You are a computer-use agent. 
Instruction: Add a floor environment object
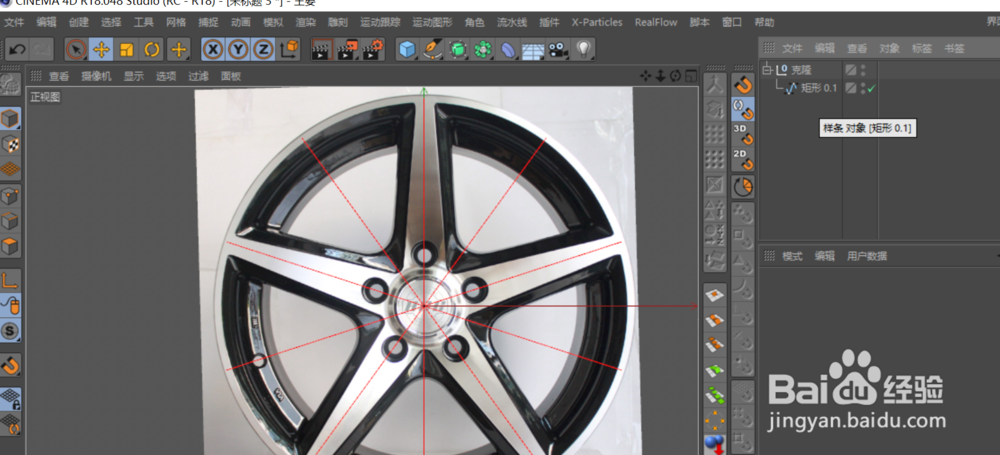(533, 49)
